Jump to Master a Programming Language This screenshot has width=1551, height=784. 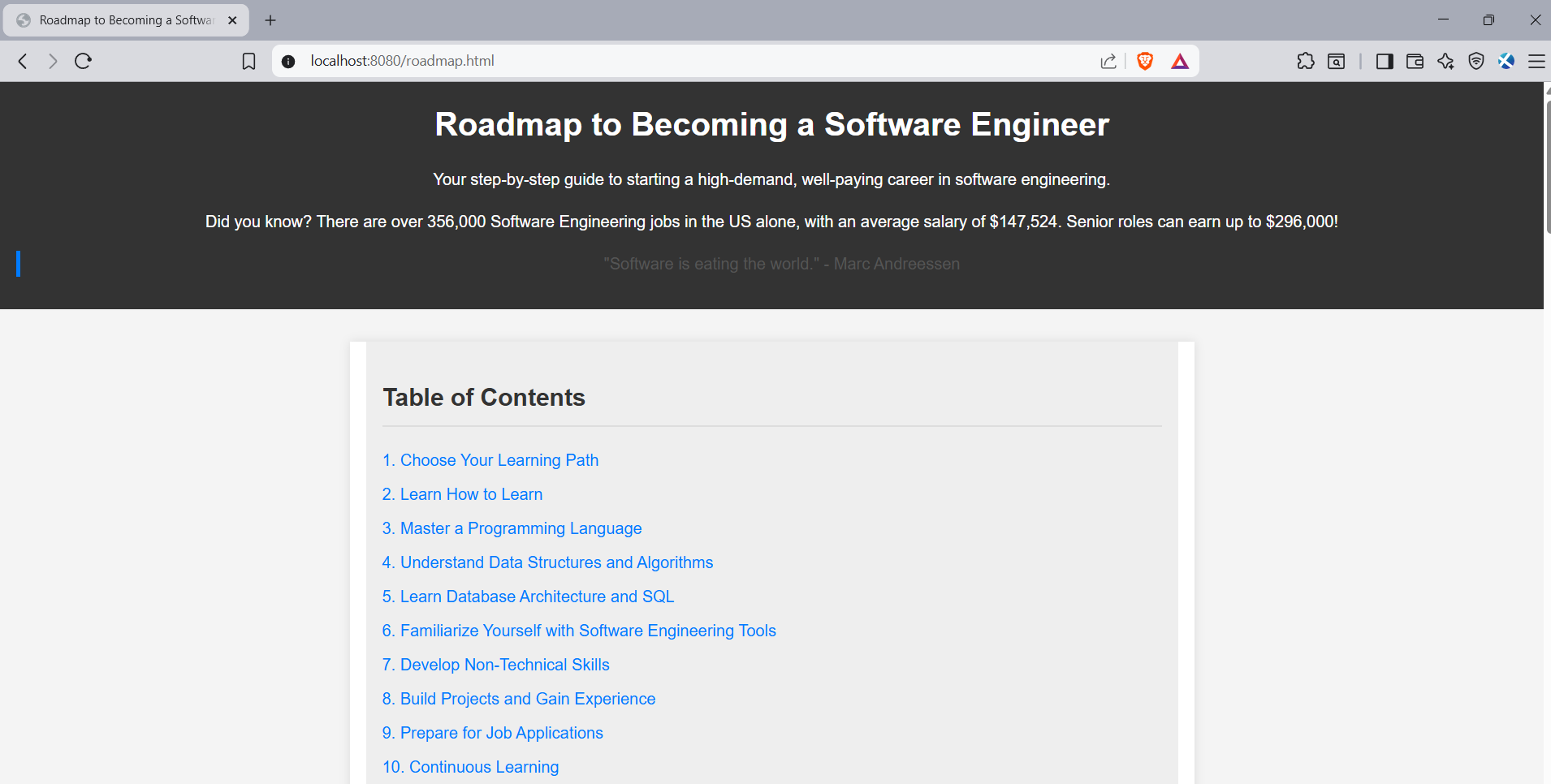click(512, 528)
